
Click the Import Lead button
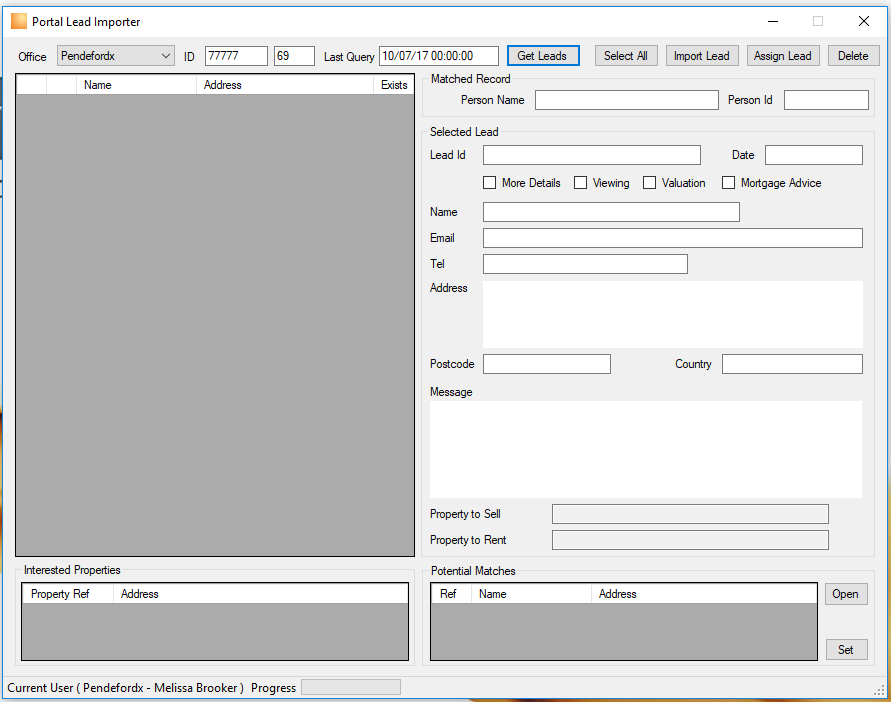pos(702,56)
